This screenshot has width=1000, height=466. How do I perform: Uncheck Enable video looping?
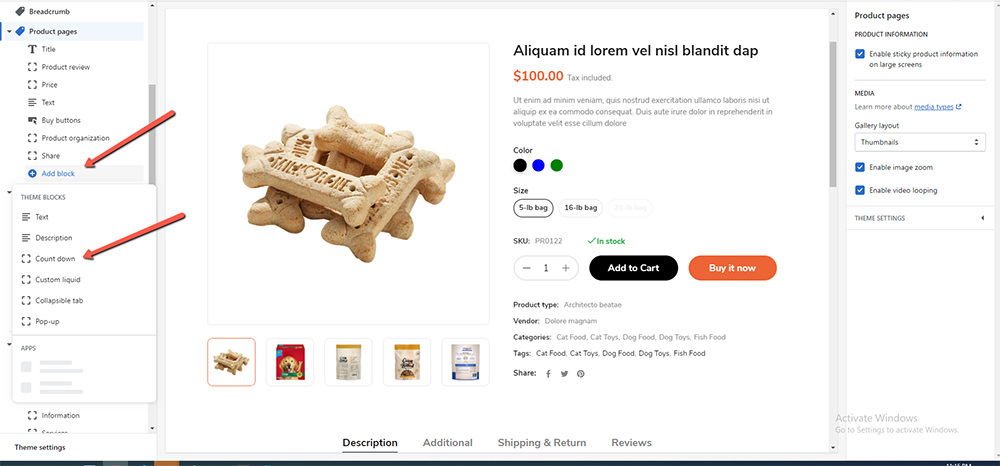[x=860, y=190]
